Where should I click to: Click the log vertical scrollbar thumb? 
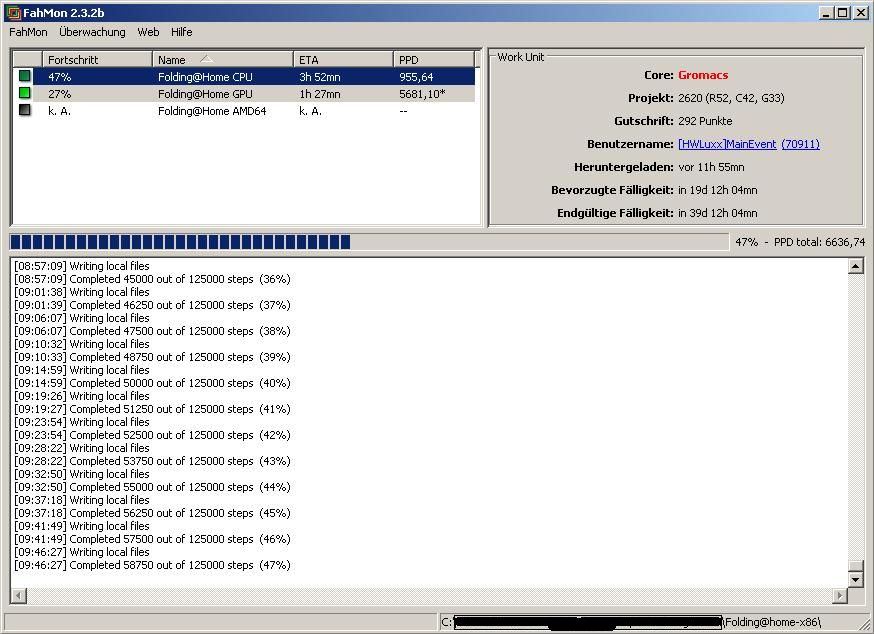click(x=856, y=565)
